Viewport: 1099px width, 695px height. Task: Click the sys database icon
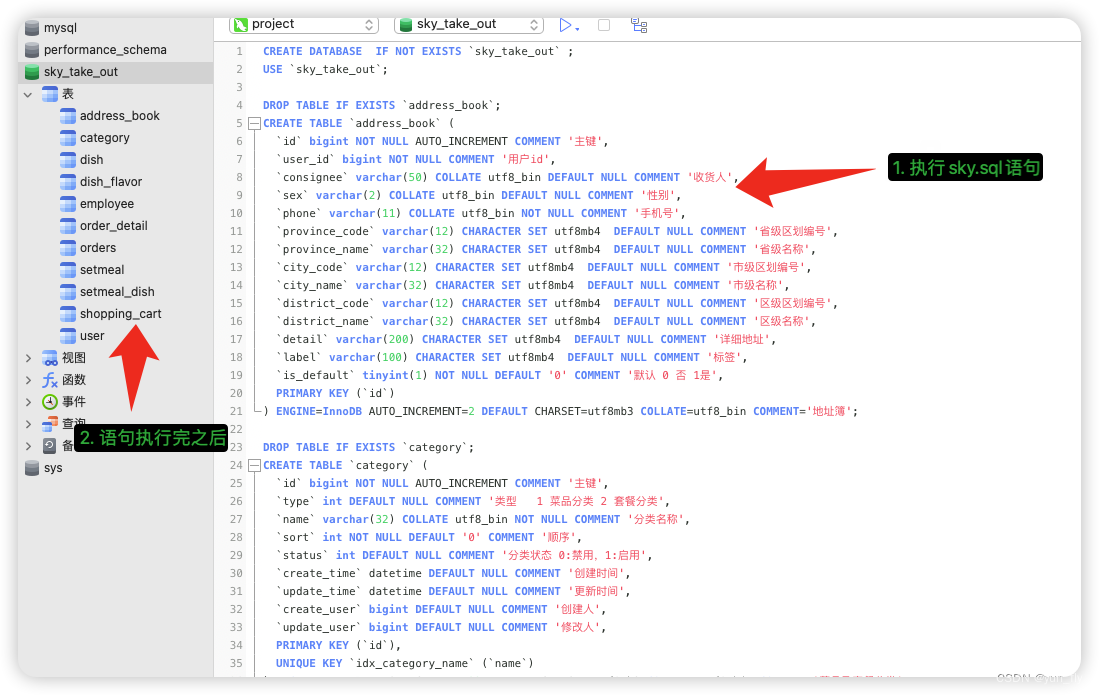point(32,468)
